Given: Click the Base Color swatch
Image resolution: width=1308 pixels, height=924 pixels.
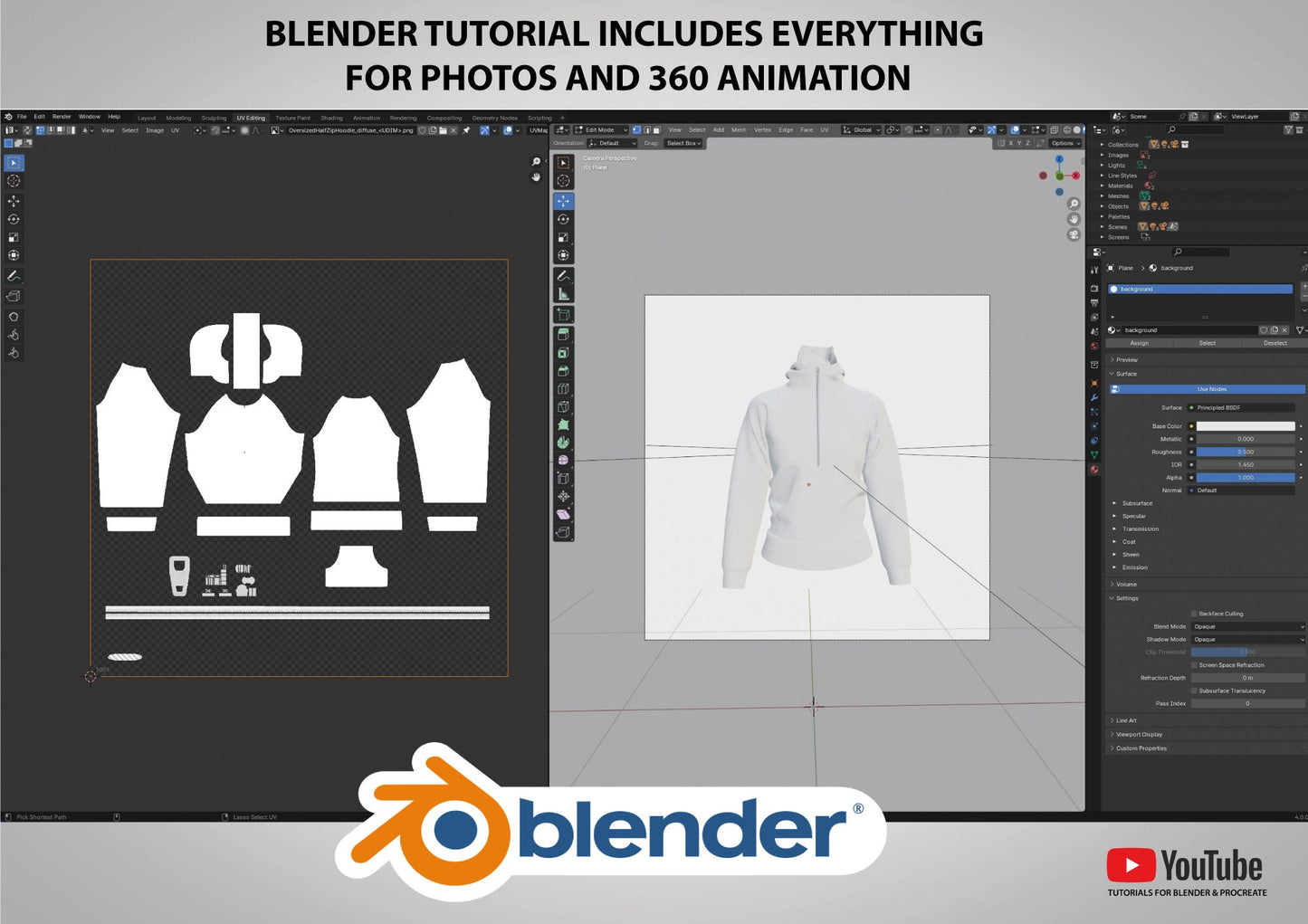Looking at the screenshot, I should 1246,426.
